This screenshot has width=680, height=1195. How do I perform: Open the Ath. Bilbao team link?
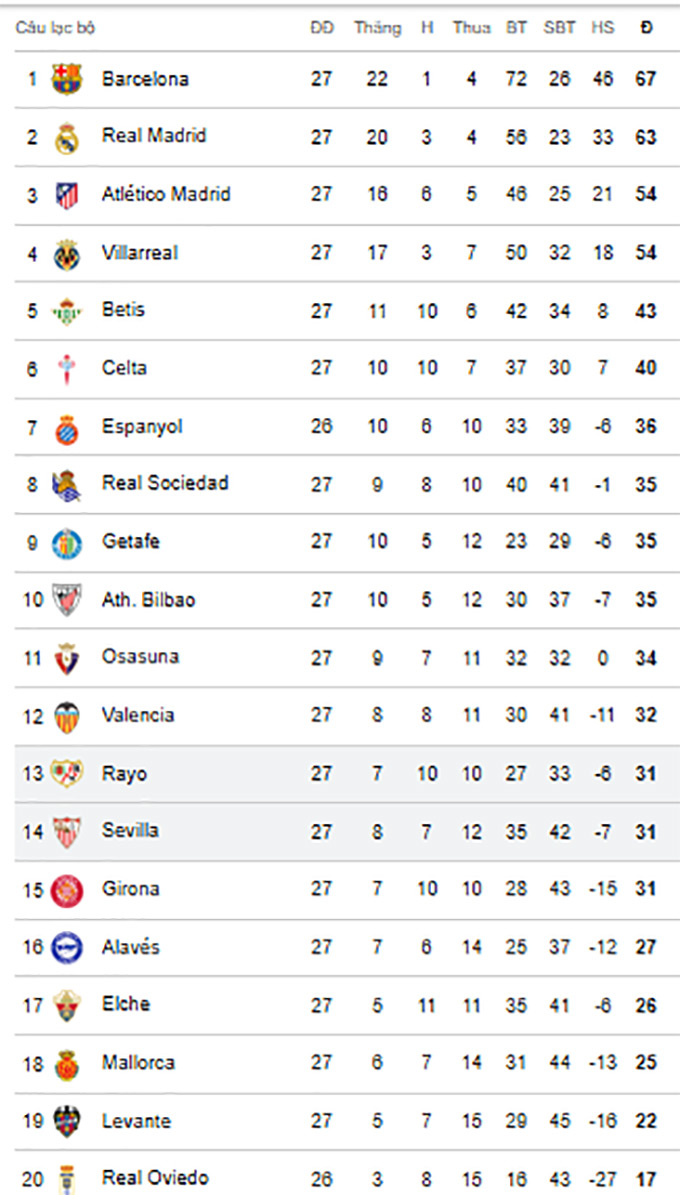(148, 600)
